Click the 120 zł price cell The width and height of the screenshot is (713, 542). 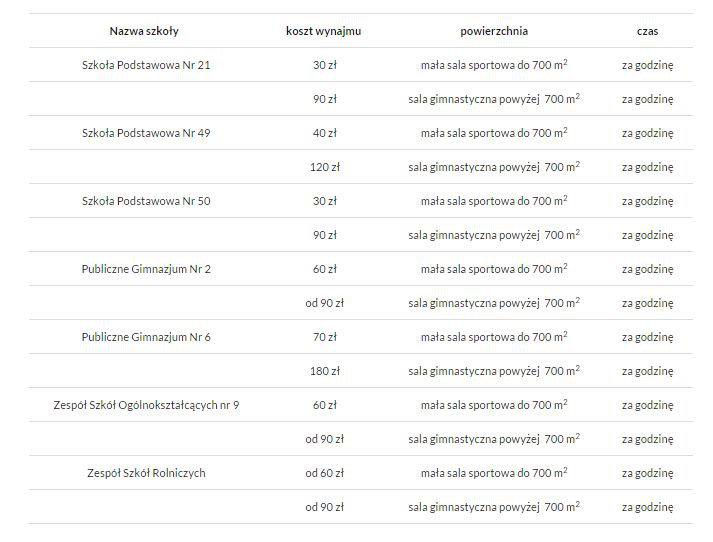pos(325,167)
